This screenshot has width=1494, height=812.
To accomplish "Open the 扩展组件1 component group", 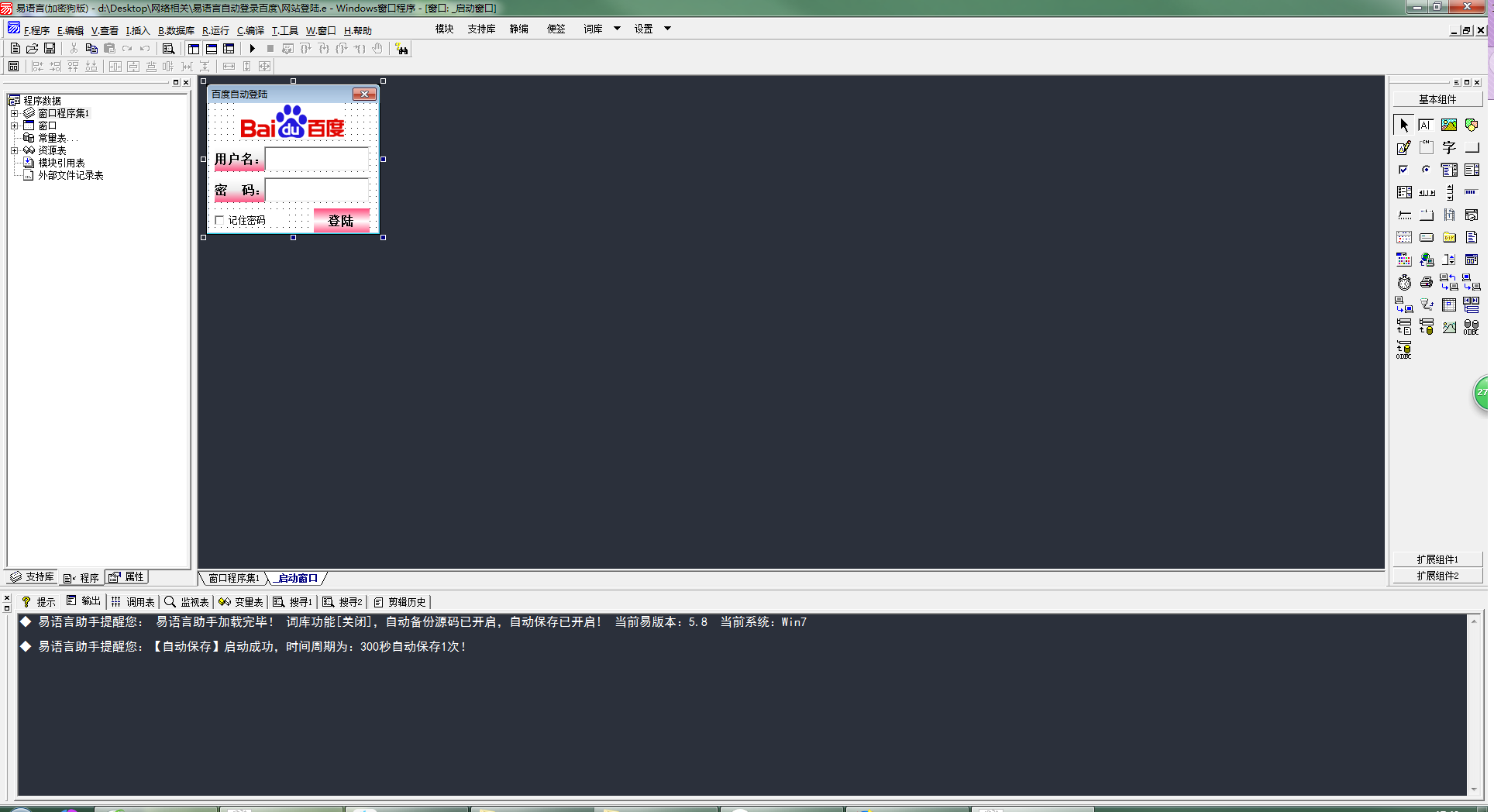I will (1437, 559).
